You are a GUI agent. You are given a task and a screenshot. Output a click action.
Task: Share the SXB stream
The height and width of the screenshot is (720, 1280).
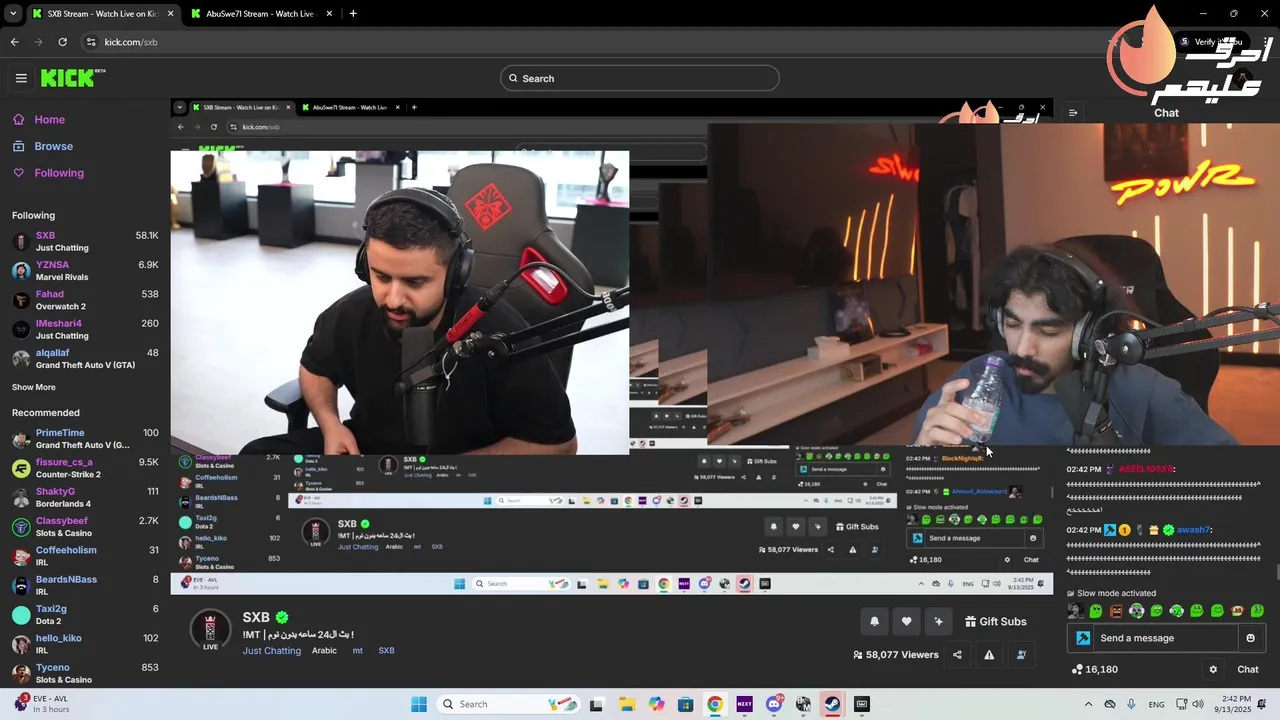957,655
